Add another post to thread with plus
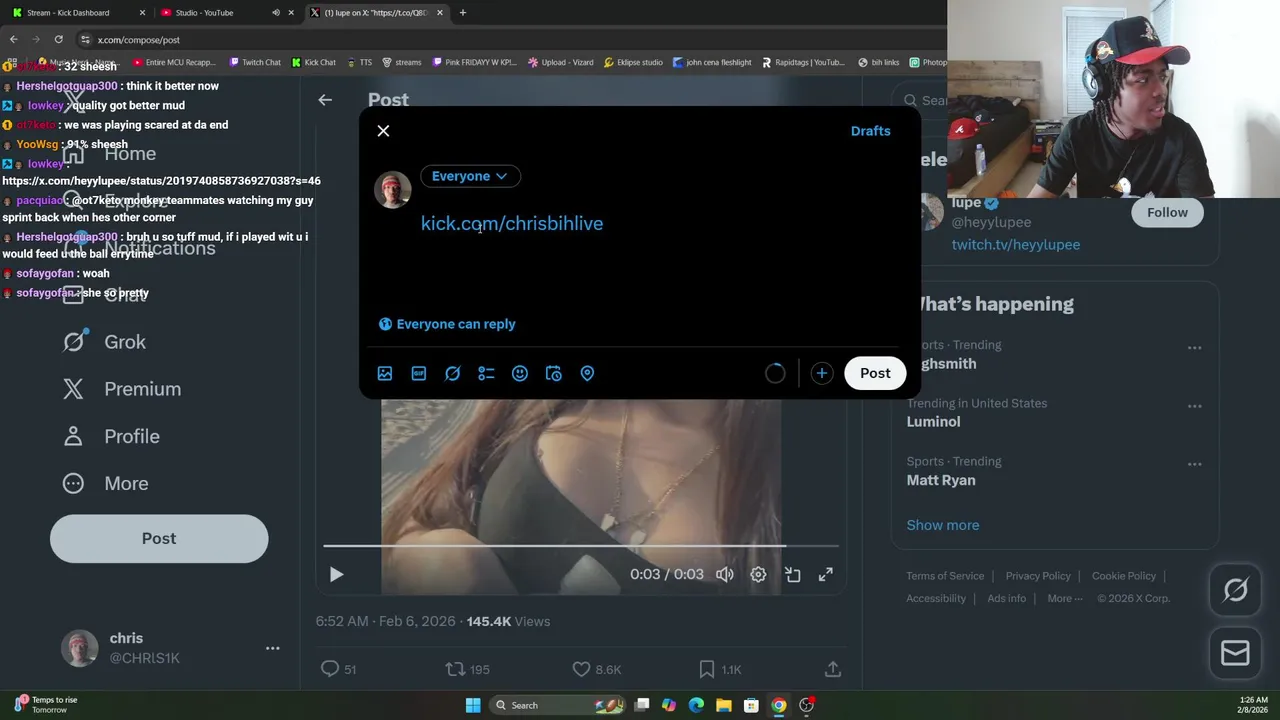 tap(821, 373)
